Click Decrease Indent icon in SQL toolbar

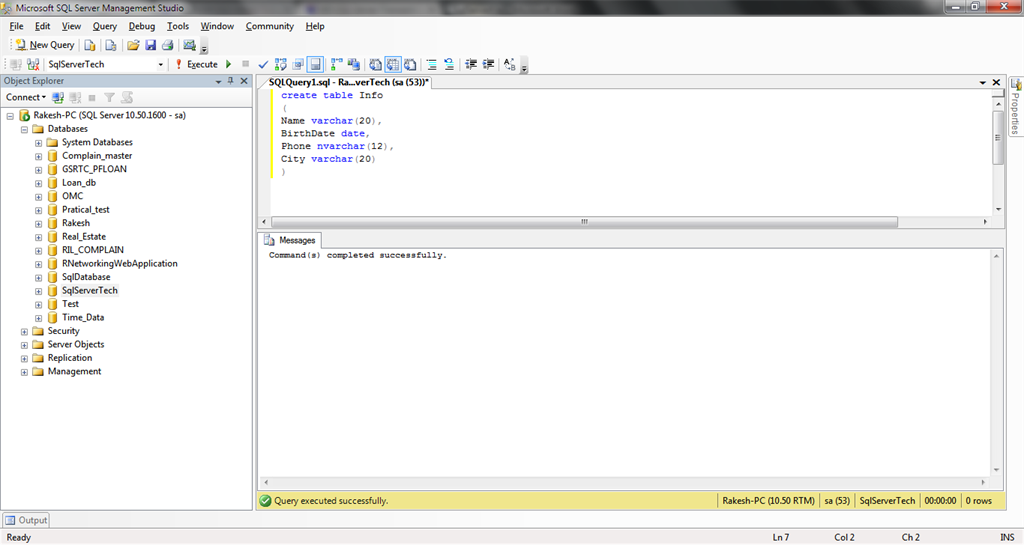pos(472,64)
